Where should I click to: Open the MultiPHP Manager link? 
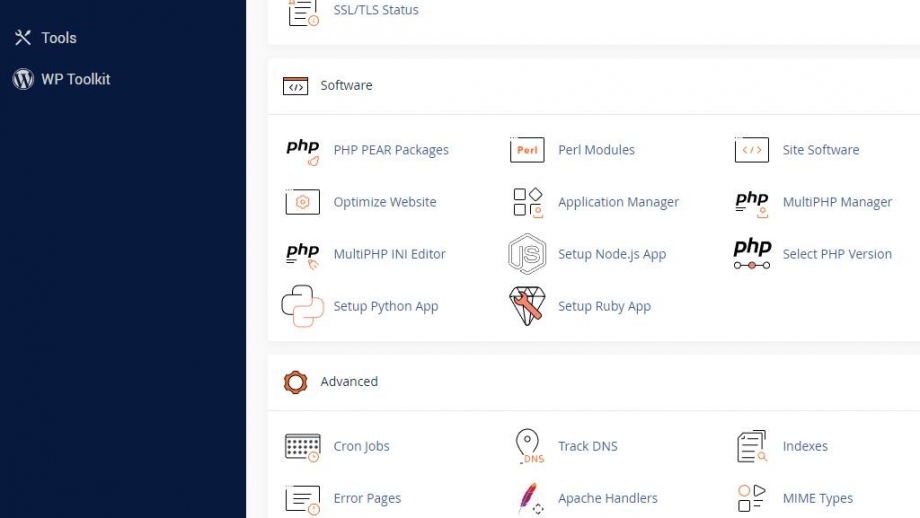(837, 202)
